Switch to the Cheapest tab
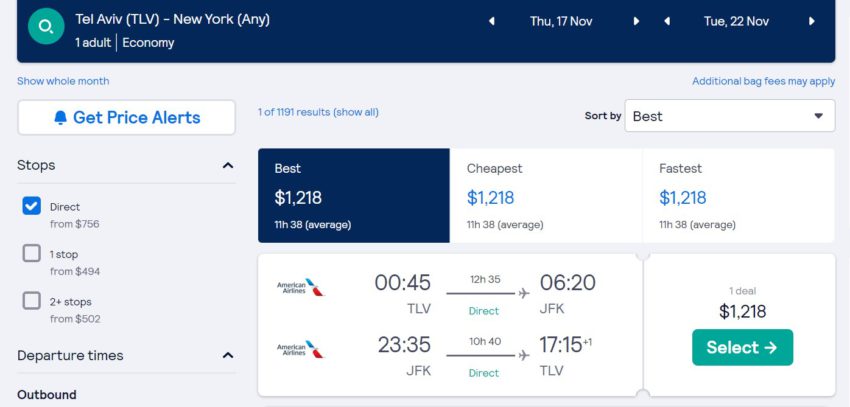This screenshot has width=850, height=407. pyautogui.click(x=546, y=196)
